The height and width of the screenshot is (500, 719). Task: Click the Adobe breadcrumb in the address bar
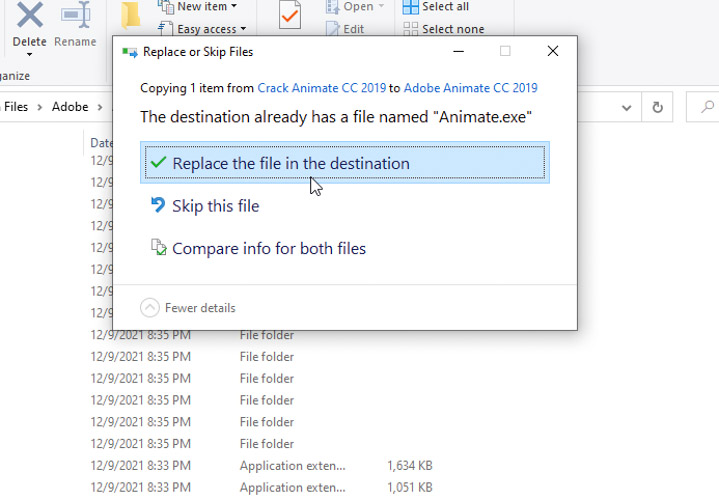70,107
